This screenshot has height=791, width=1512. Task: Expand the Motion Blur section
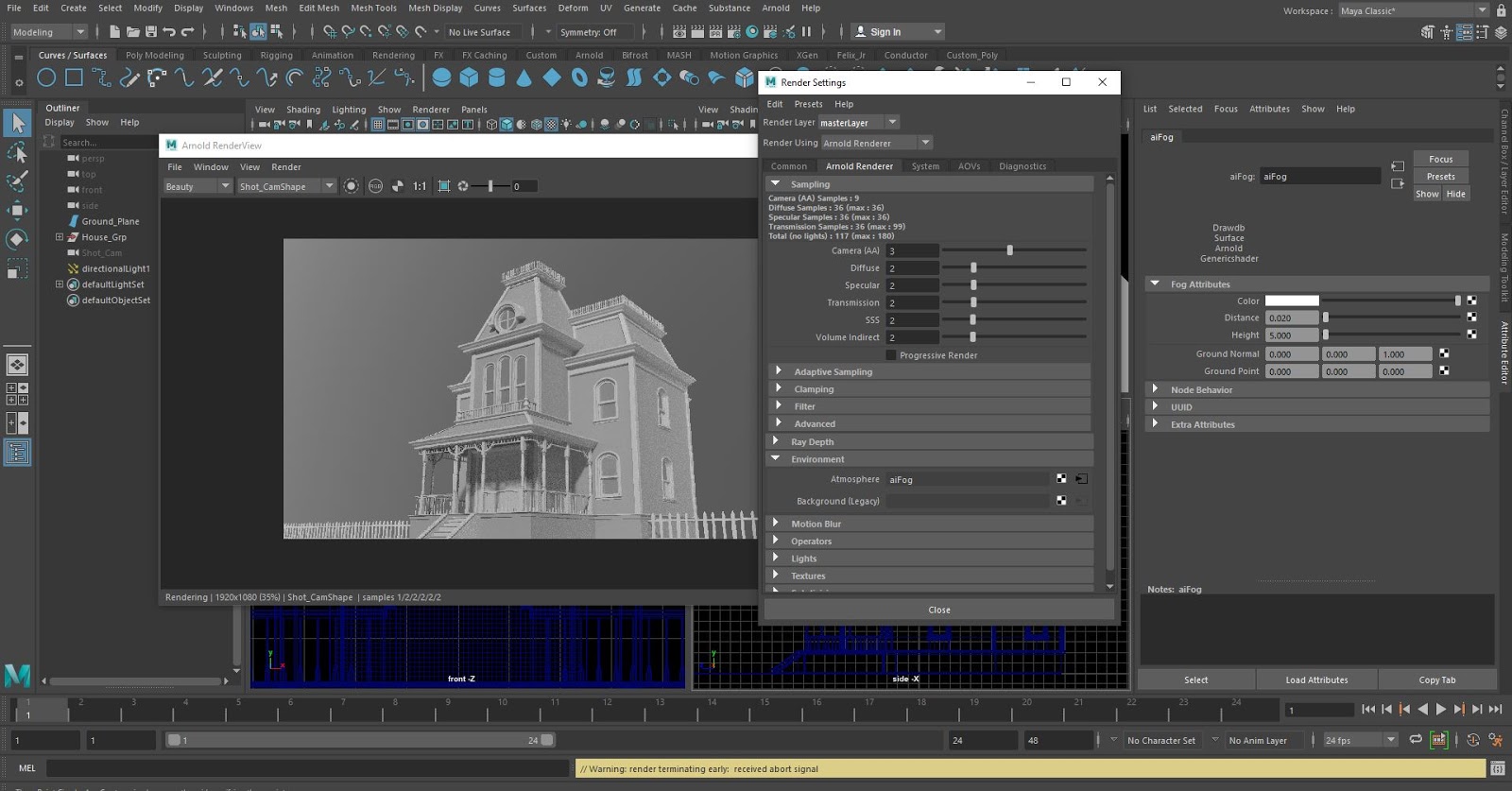pos(930,524)
